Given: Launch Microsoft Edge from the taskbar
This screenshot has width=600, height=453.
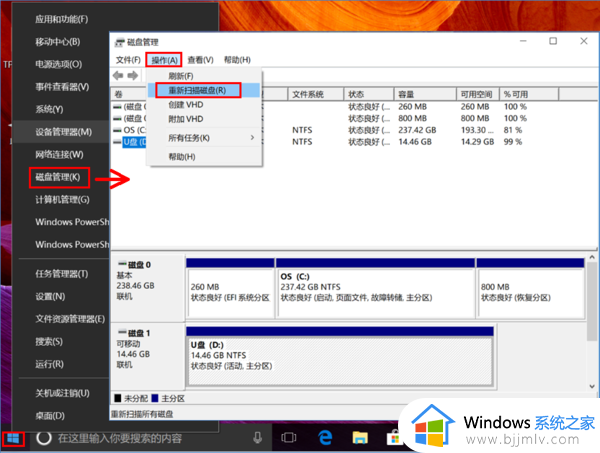Looking at the screenshot, I should point(325,438).
